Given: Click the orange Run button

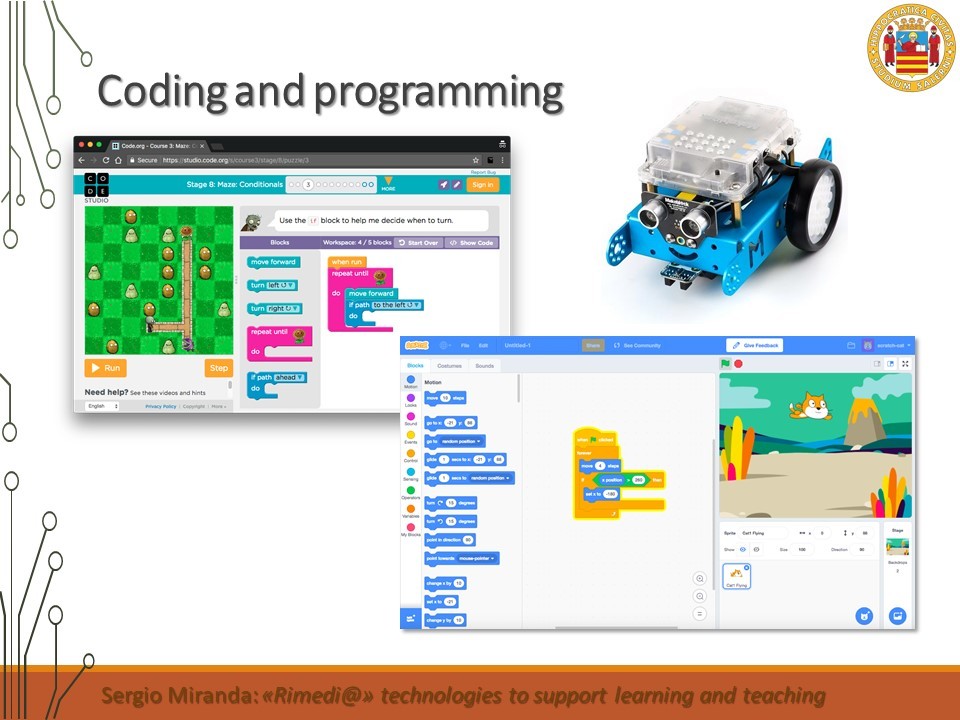Looking at the screenshot, I should tap(105, 368).
